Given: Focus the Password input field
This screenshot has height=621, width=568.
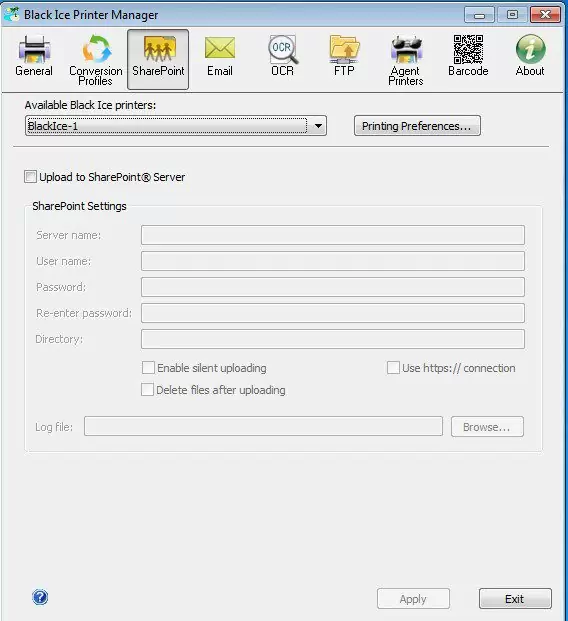Looking at the screenshot, I should (333, 287).
